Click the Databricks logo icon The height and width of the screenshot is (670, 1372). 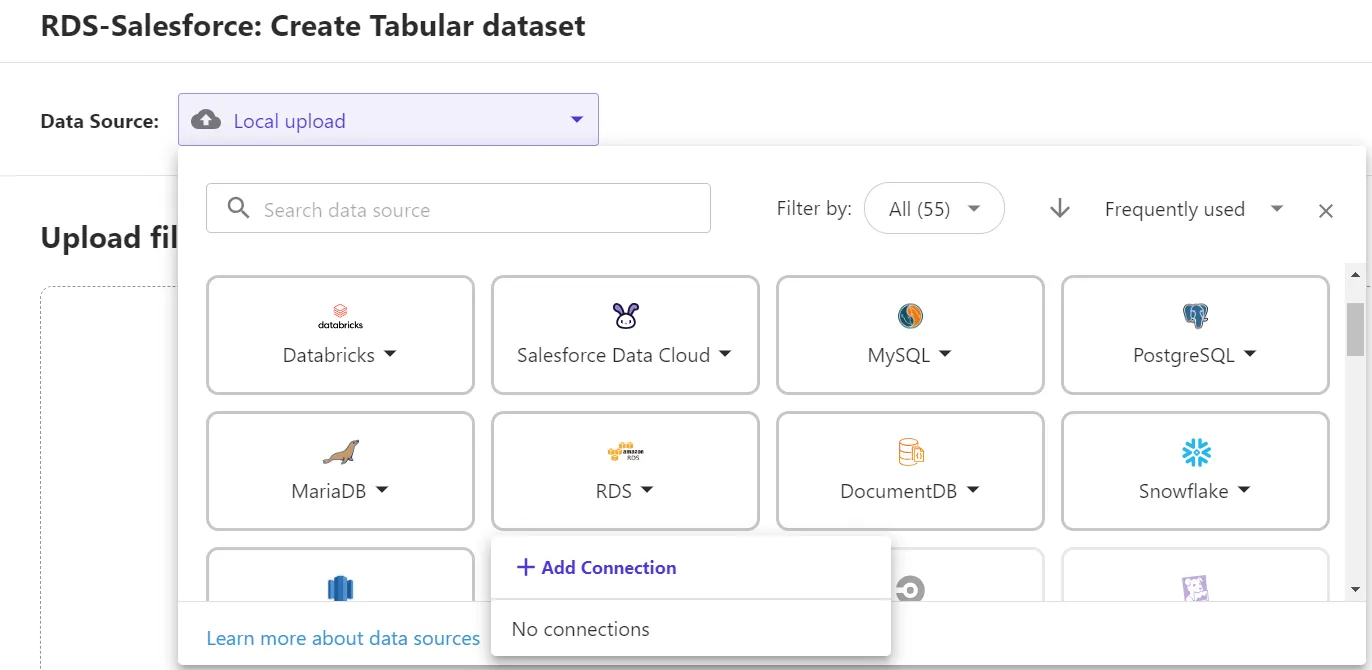340,316
